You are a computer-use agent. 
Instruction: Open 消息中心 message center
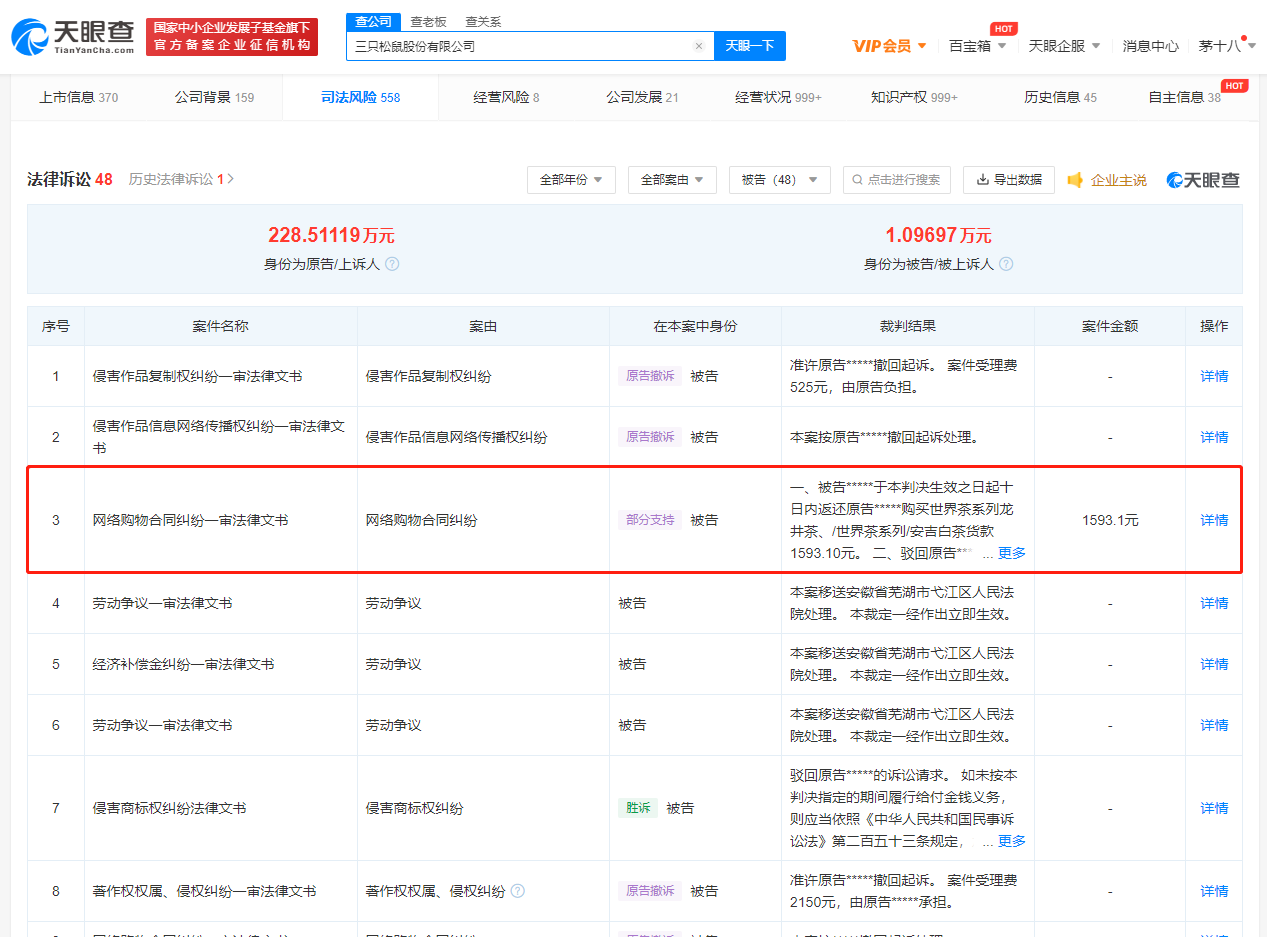pyautogui.click(x=1150, y=46)
